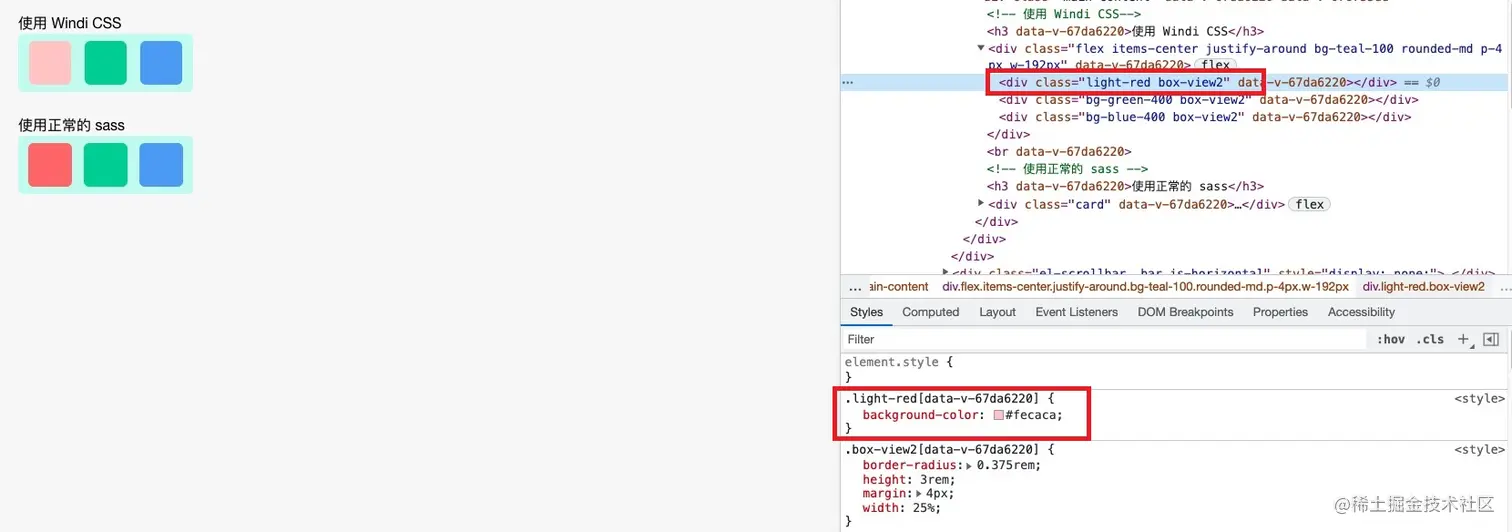The height and width of the screenshot is (532, 1512).
Task: Click the green box under Windi CSS
Action: coord(106,62)
